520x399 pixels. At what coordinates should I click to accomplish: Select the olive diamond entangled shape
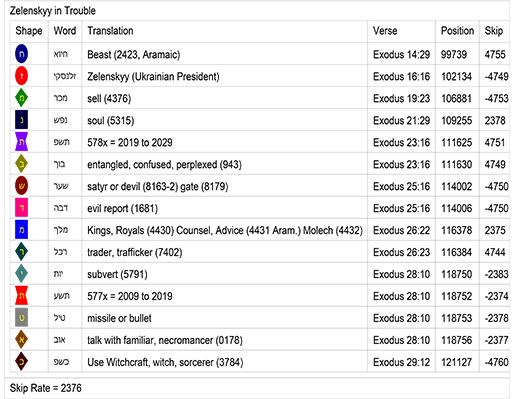pos(21,164)
